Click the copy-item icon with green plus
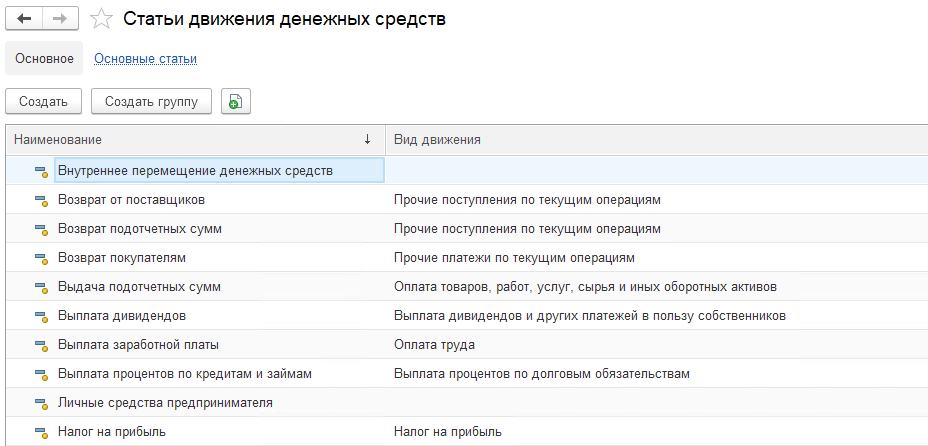928x446 pixels. (235, 101)
